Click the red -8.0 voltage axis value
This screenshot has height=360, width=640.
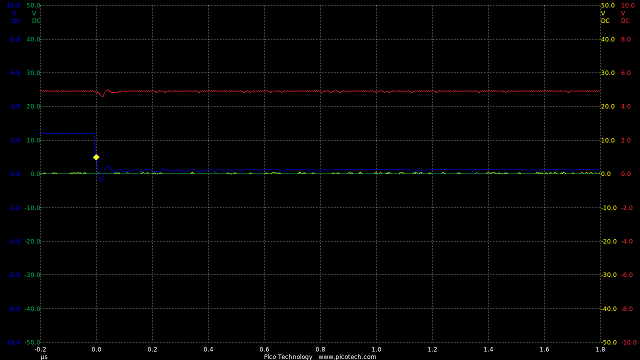[627, 309]
